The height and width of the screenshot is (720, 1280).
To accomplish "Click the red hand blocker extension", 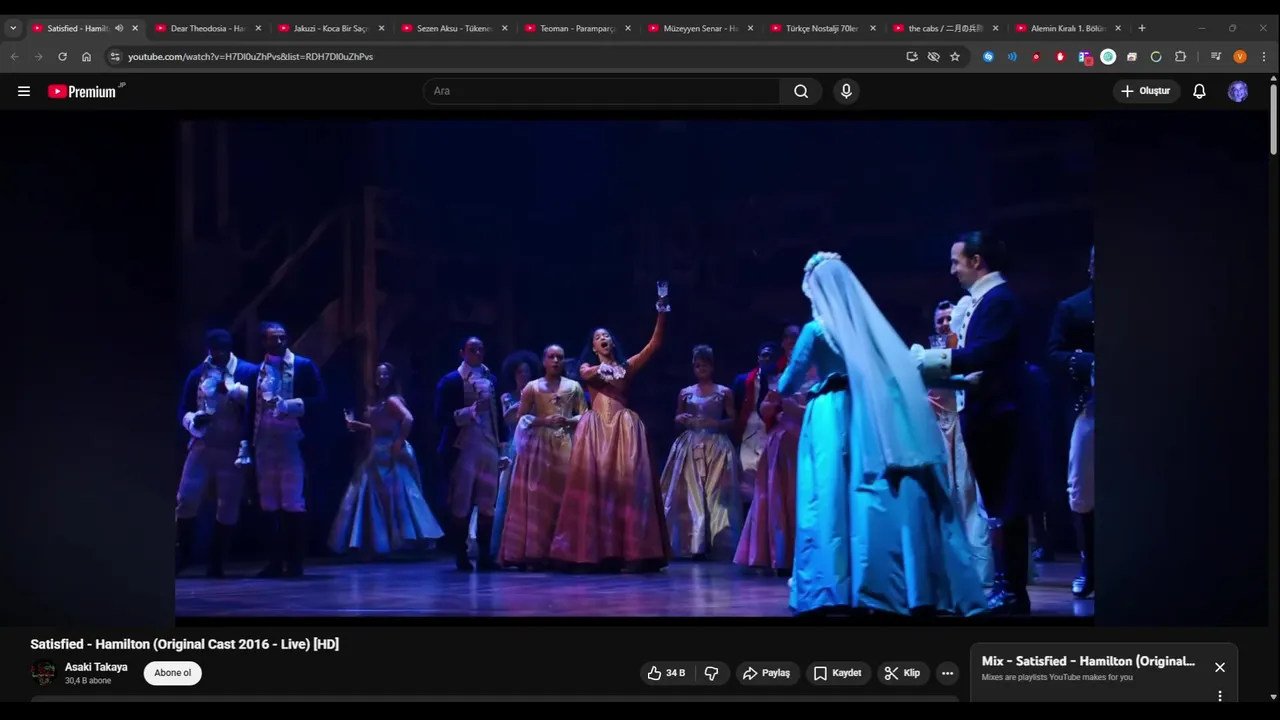I will tap(1060, 57).
